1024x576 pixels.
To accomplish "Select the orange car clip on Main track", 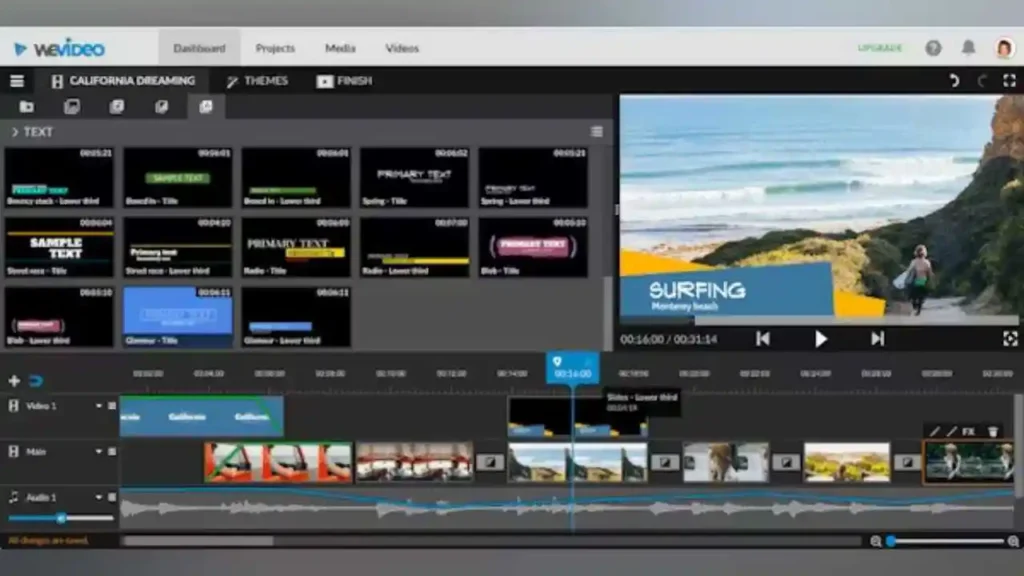I will click(x=278, y=462).
